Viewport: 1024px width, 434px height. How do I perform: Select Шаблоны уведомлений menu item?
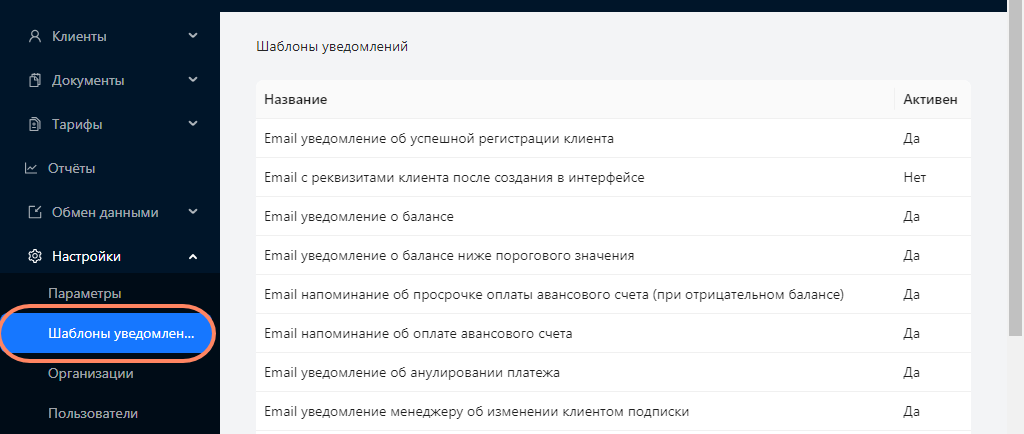107,333
